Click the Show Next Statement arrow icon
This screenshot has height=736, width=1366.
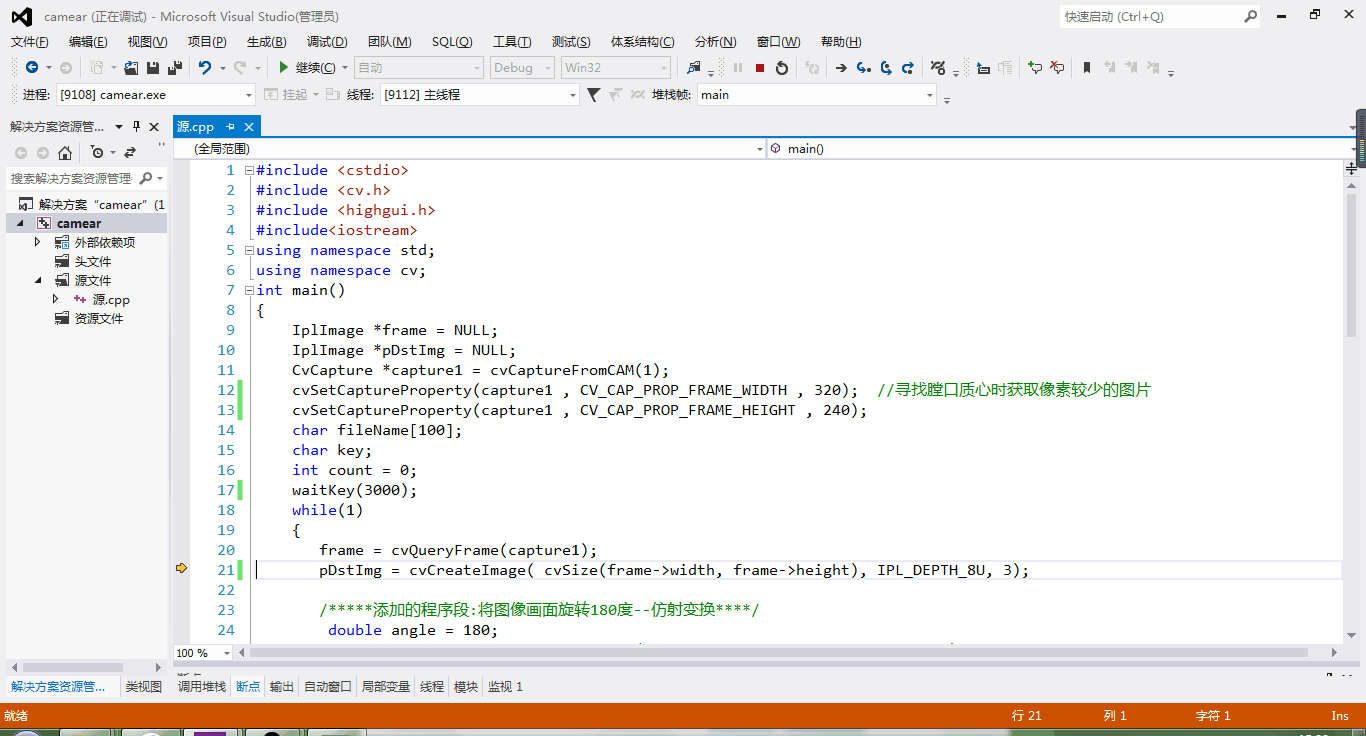[841, 68]
